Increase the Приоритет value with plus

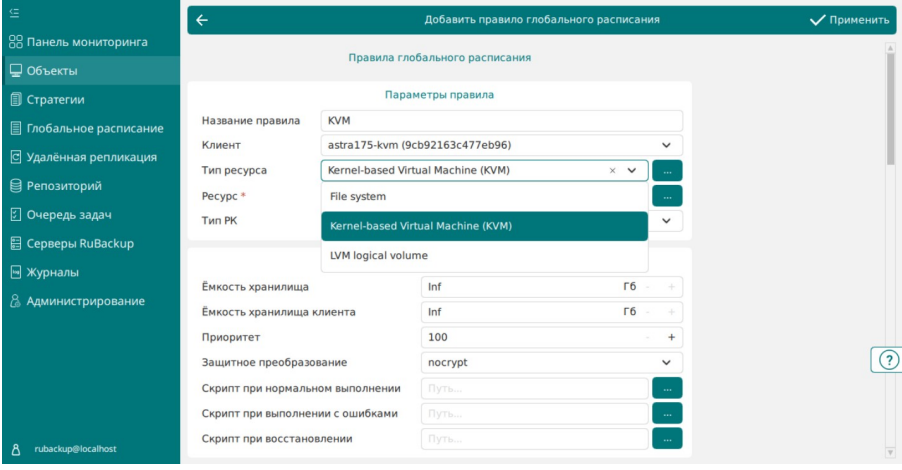671,338
